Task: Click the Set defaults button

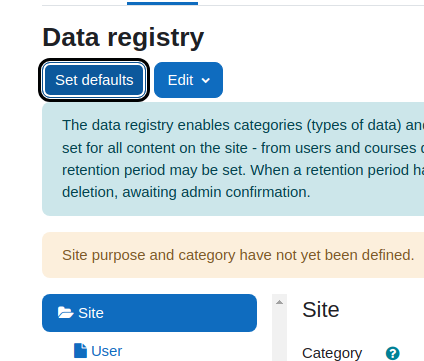Action: click(x=94, y=80)
